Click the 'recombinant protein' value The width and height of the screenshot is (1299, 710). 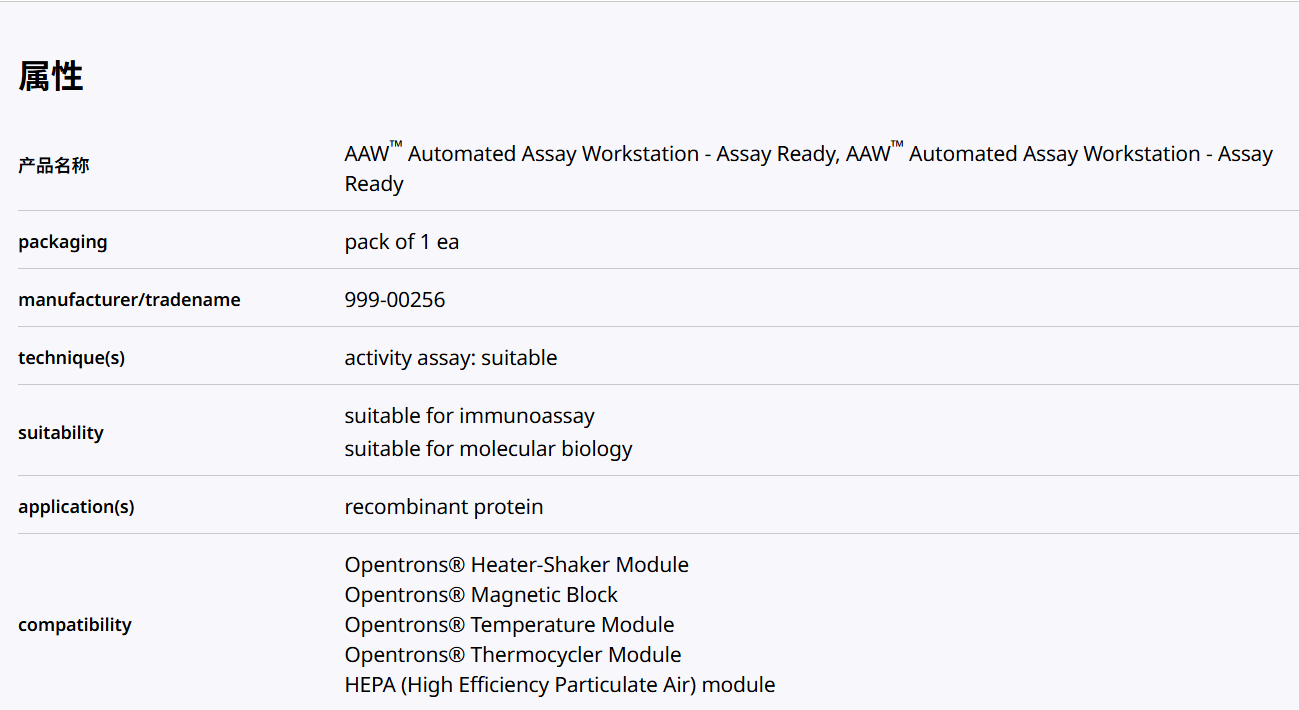click(x=444, y=507)
